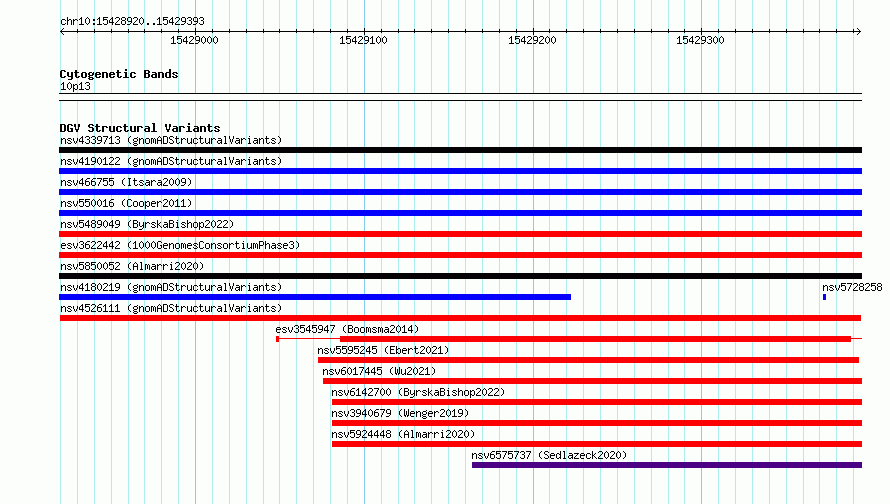Click the blue bar under nsv466755

[460, 192]
